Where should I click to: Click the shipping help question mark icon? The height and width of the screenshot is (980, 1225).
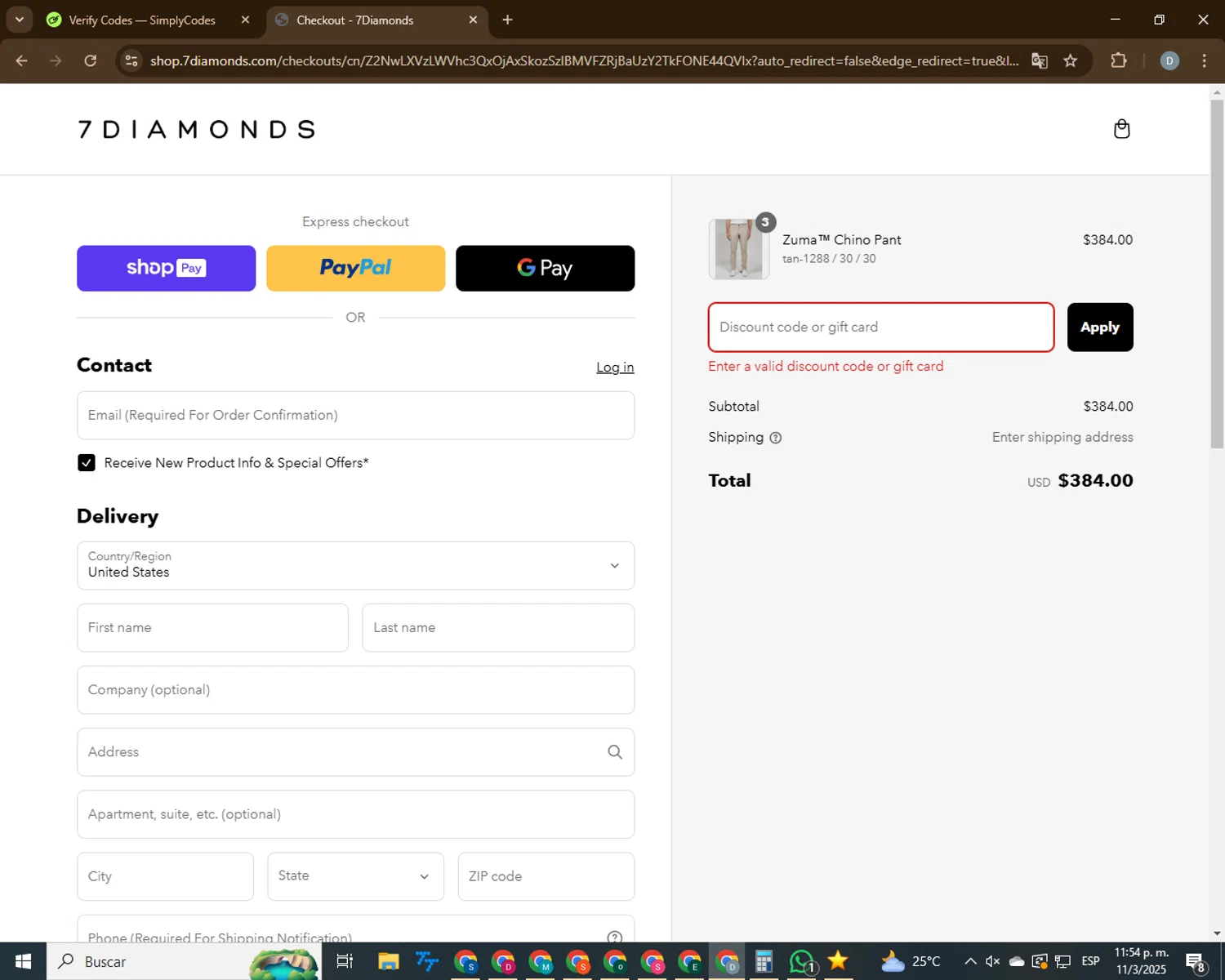(x=776, y=438)
